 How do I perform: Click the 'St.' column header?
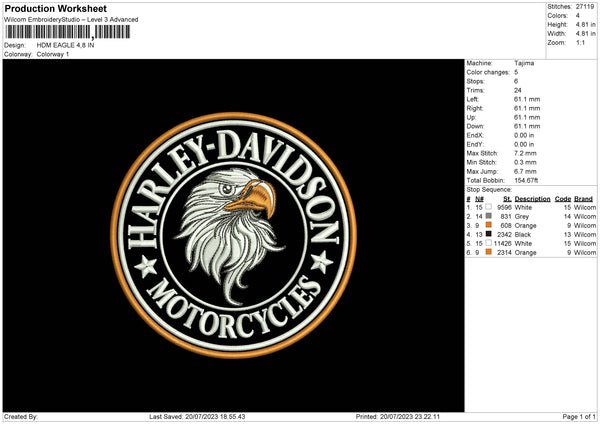coord(507,199)
